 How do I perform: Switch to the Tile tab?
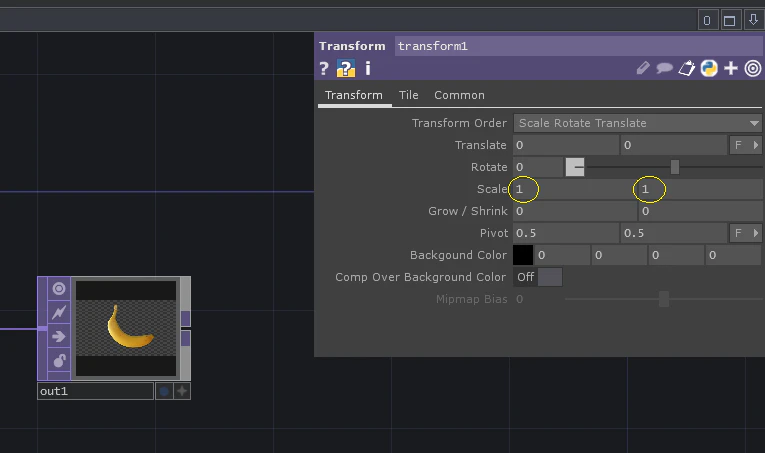[x=408, y=95]
